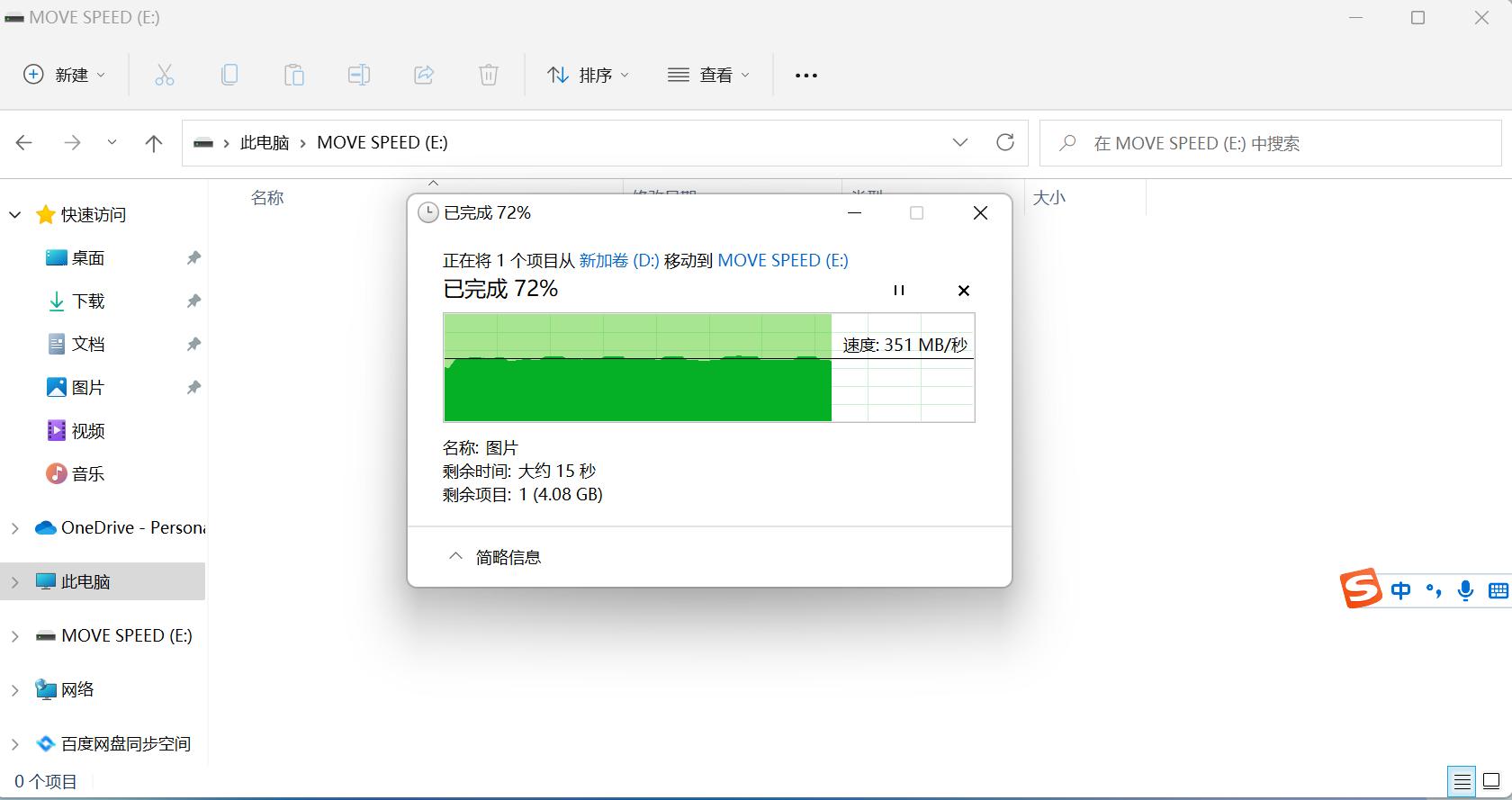Click the MOVE SPEED (E:) destination link
The height and width of the screenshot is (800, 1512).
point(783,261)
